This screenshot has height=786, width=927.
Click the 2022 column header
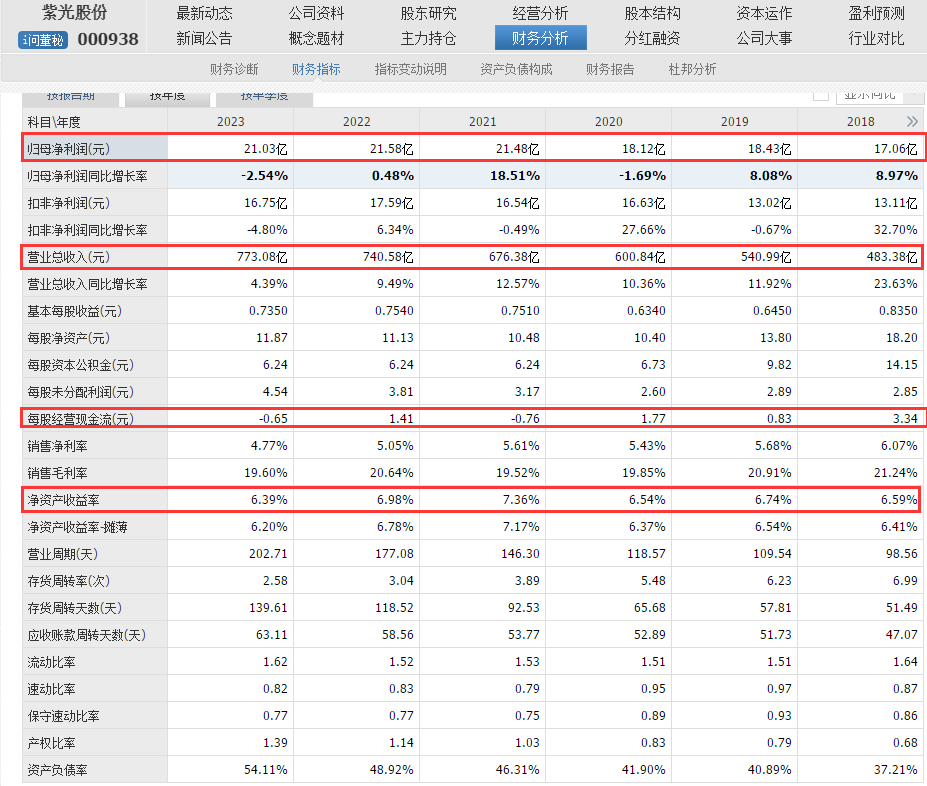tap(356, 122)
